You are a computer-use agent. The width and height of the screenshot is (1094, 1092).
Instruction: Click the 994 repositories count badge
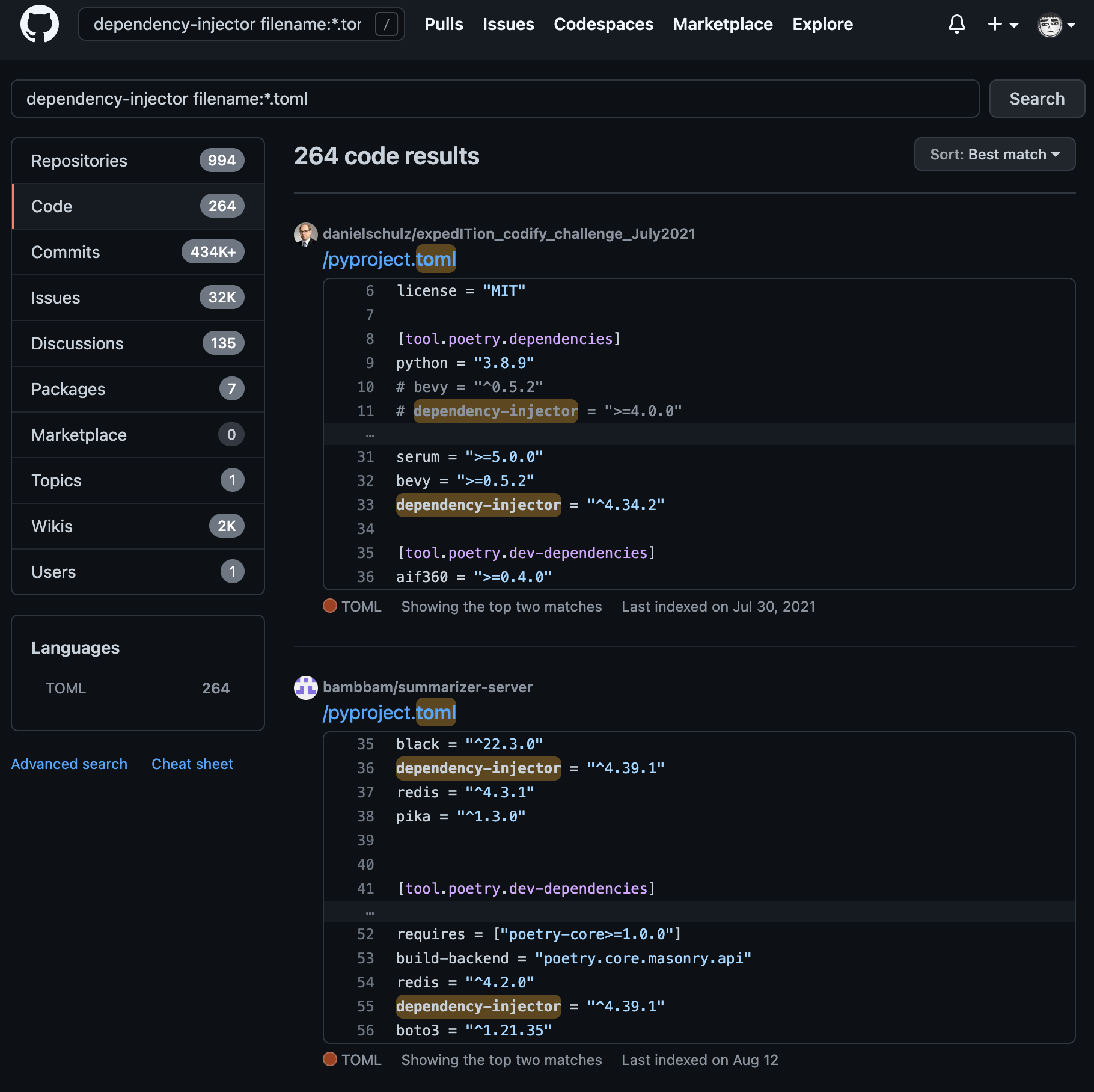[222, 161]
